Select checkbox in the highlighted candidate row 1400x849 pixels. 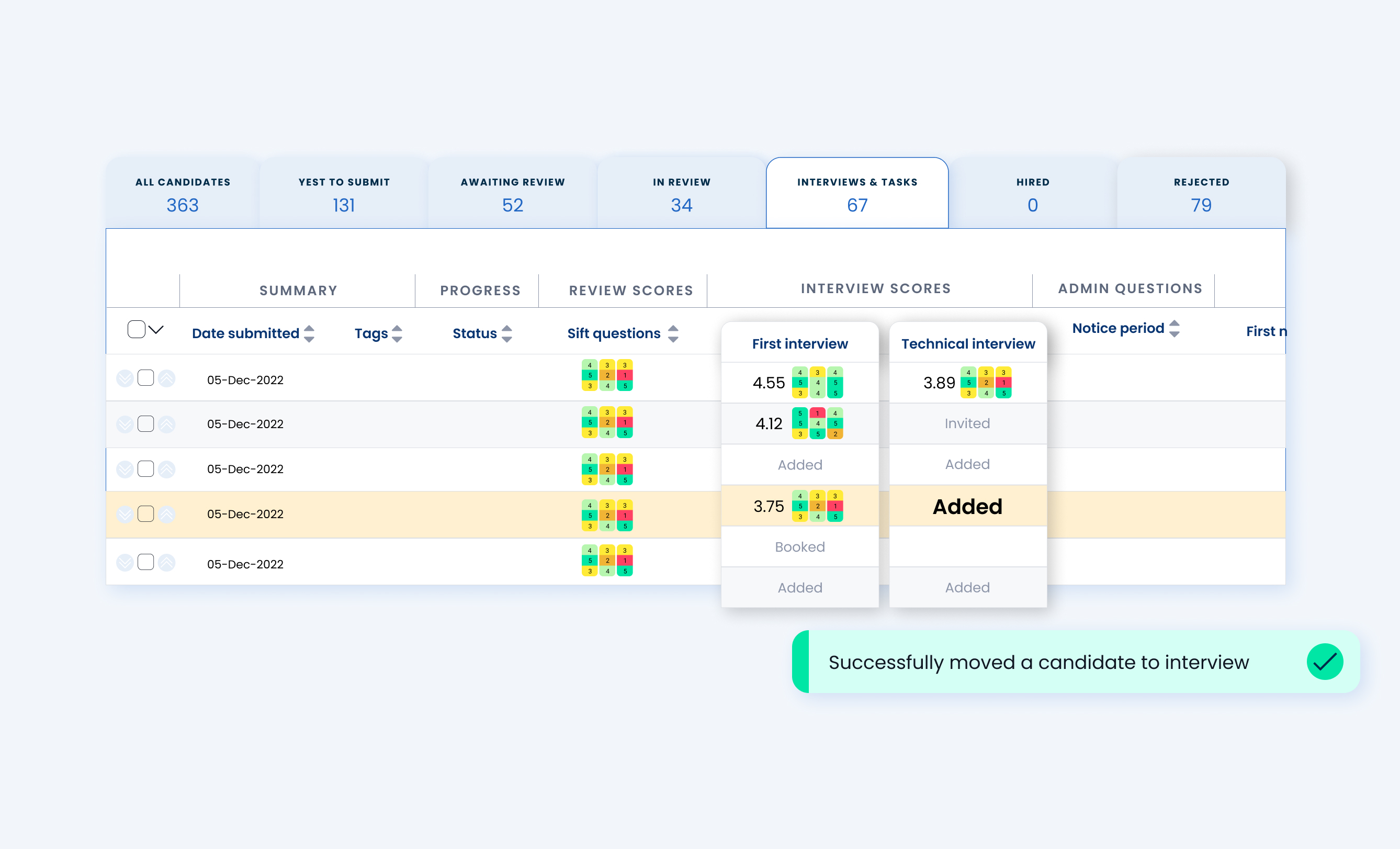pos(145,515)
